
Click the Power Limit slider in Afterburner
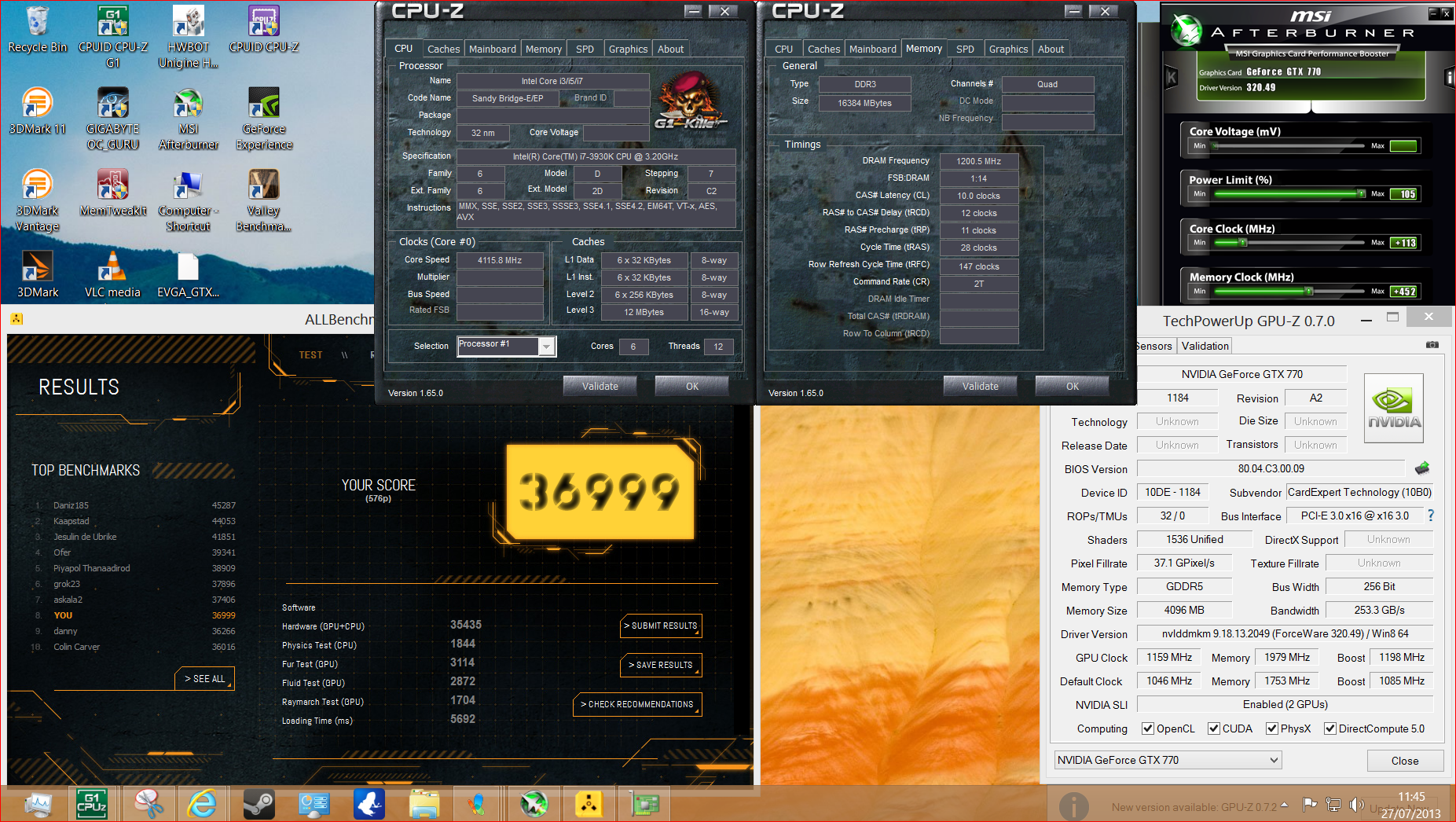(1289, 194)
